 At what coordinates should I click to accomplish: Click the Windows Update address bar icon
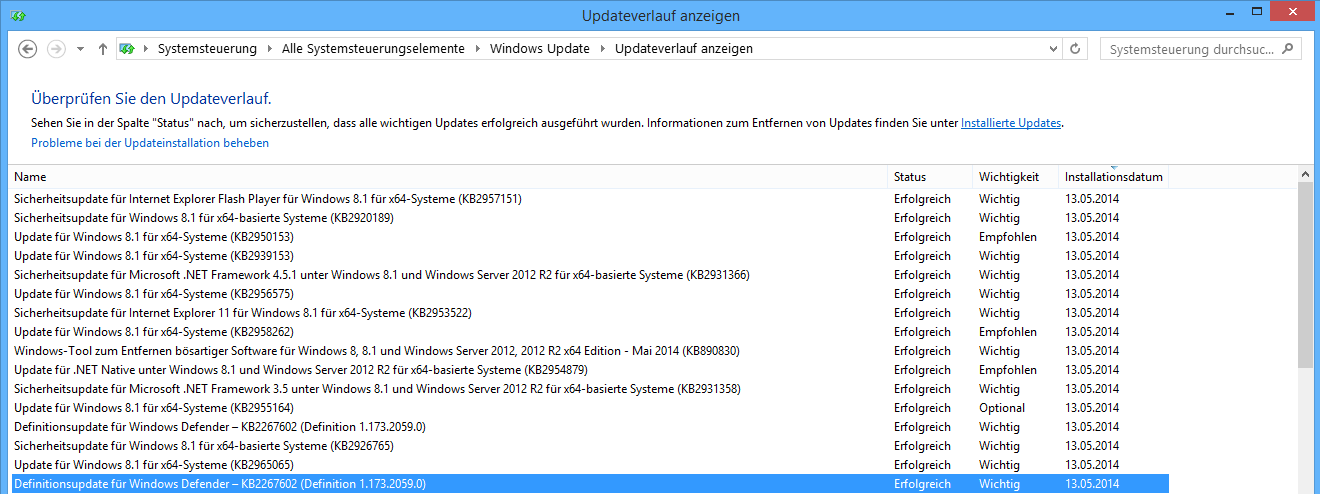(128, 49)
